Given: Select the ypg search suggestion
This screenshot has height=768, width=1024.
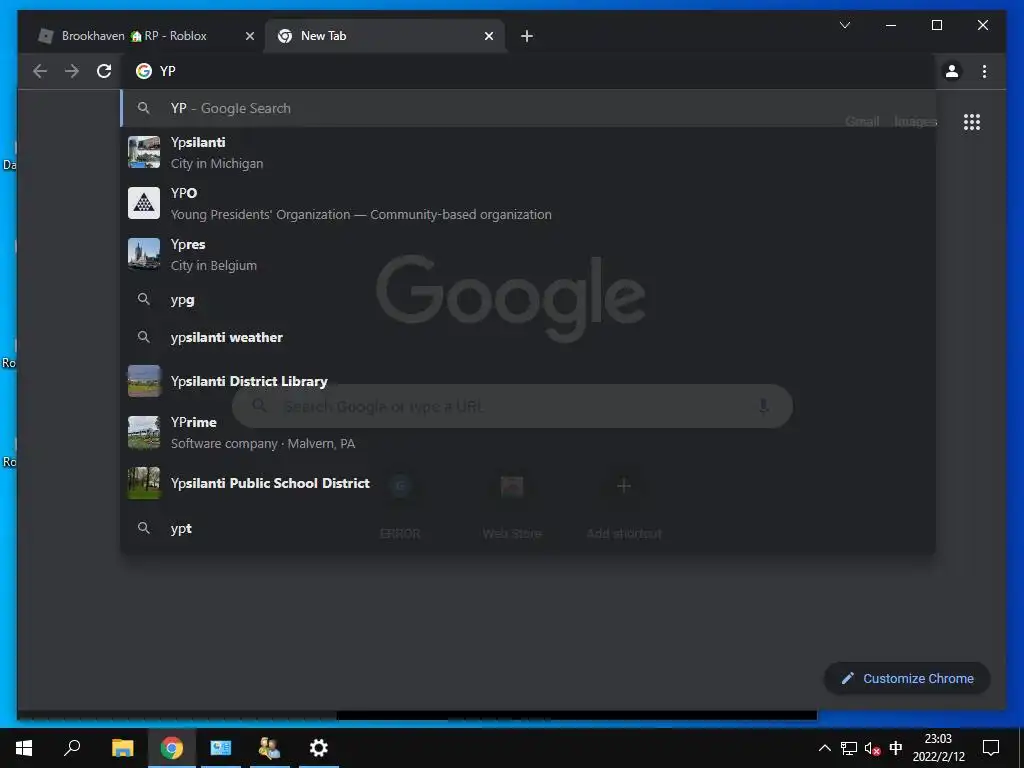Looking at the screenshot, I should click(528, 300).
